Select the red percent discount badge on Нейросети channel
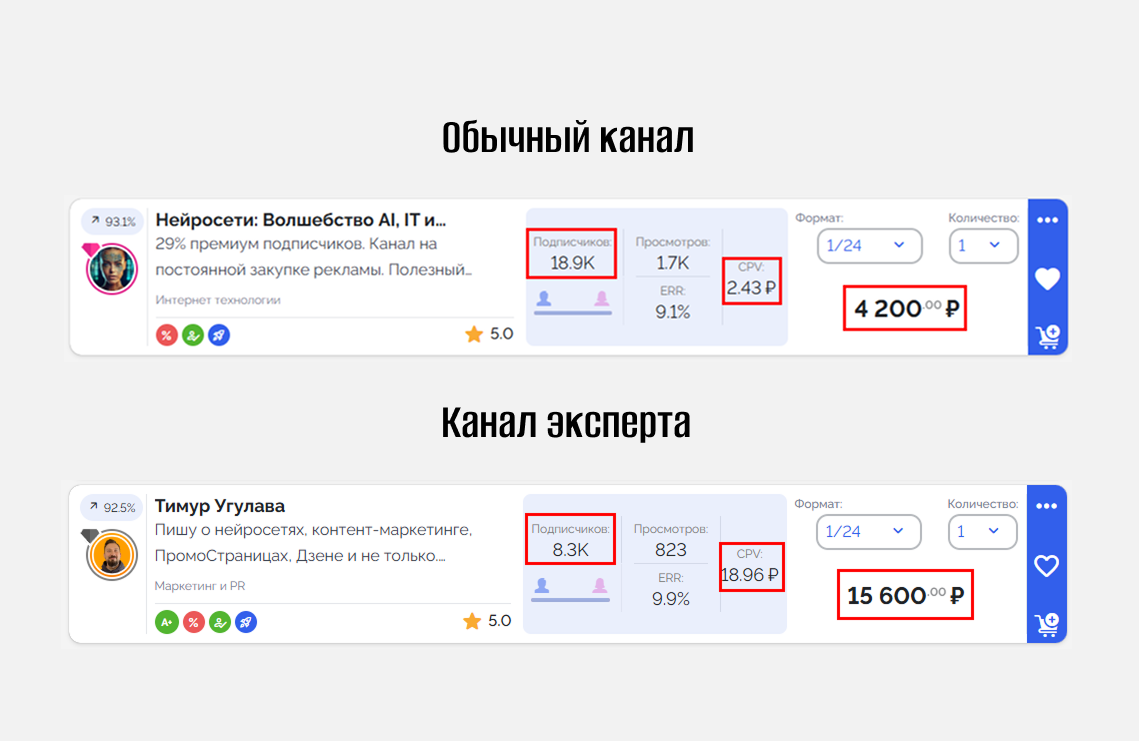Screen dimensions: 1139x741 tap(167, 335)
